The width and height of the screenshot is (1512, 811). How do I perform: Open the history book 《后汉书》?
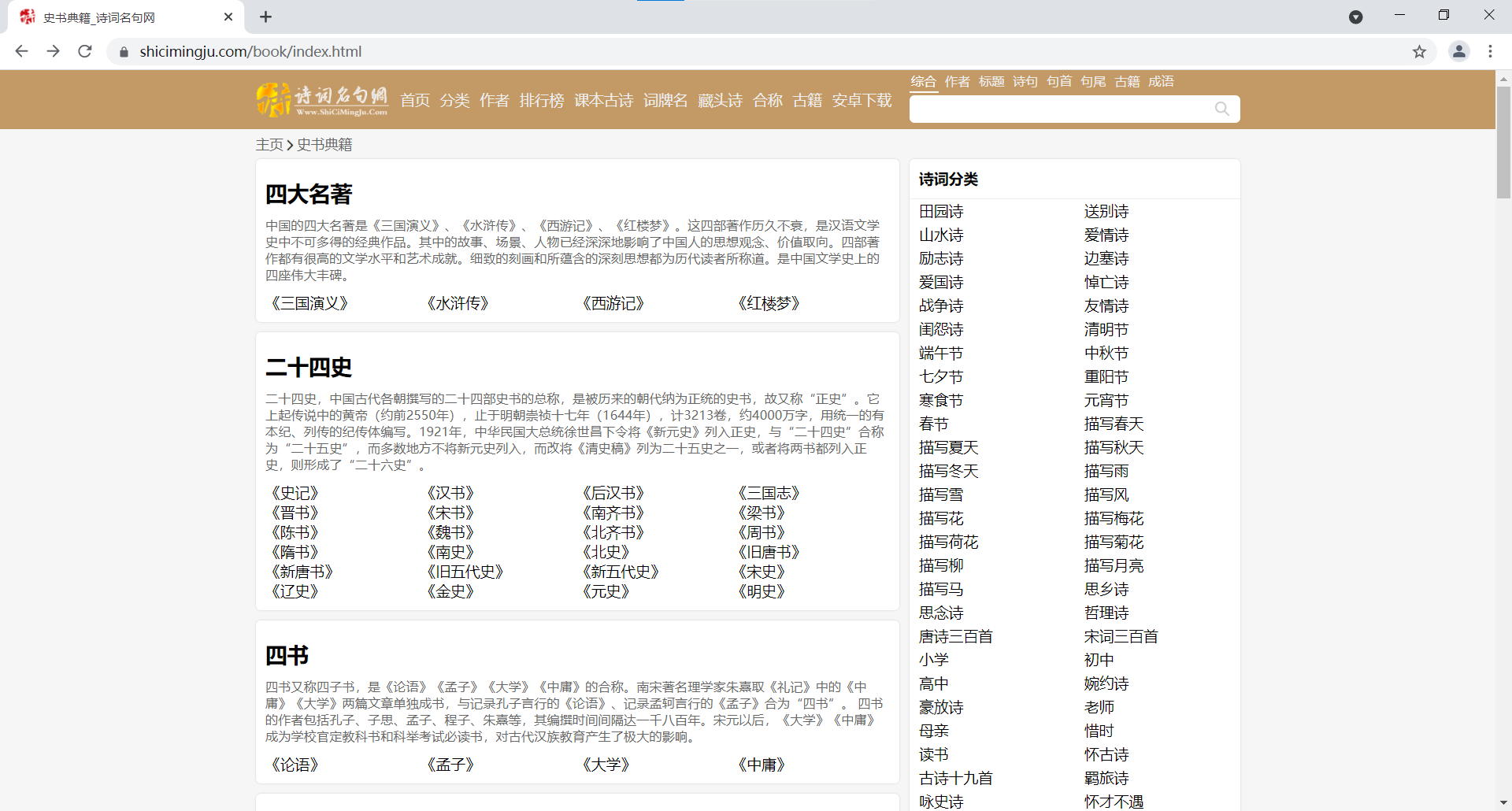[x=613, y=493]
